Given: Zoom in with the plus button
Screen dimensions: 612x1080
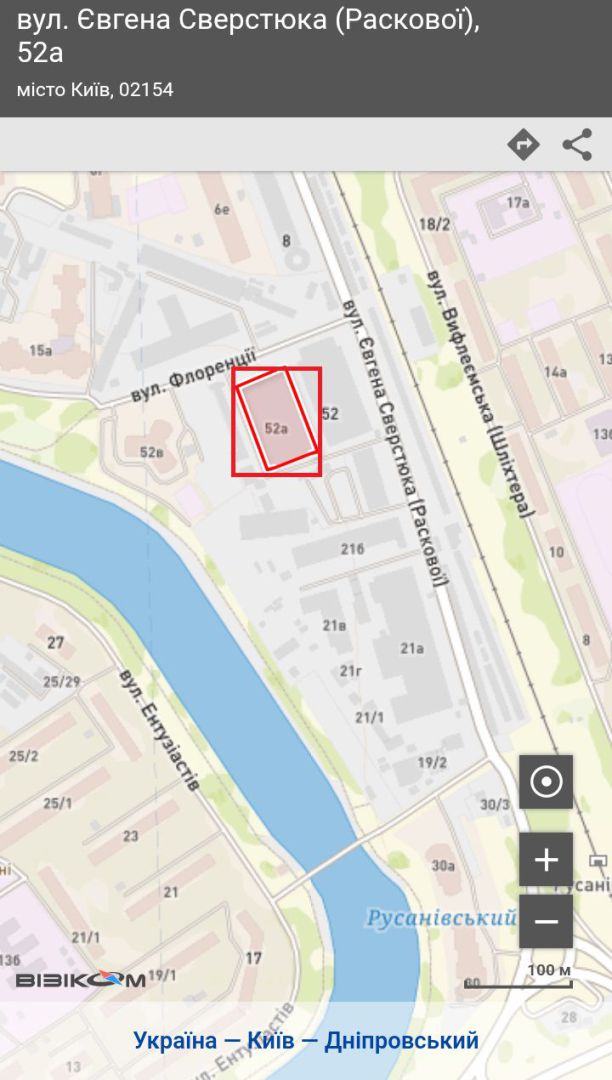Looking at the screenshot, I should click(x=546, y=860).
